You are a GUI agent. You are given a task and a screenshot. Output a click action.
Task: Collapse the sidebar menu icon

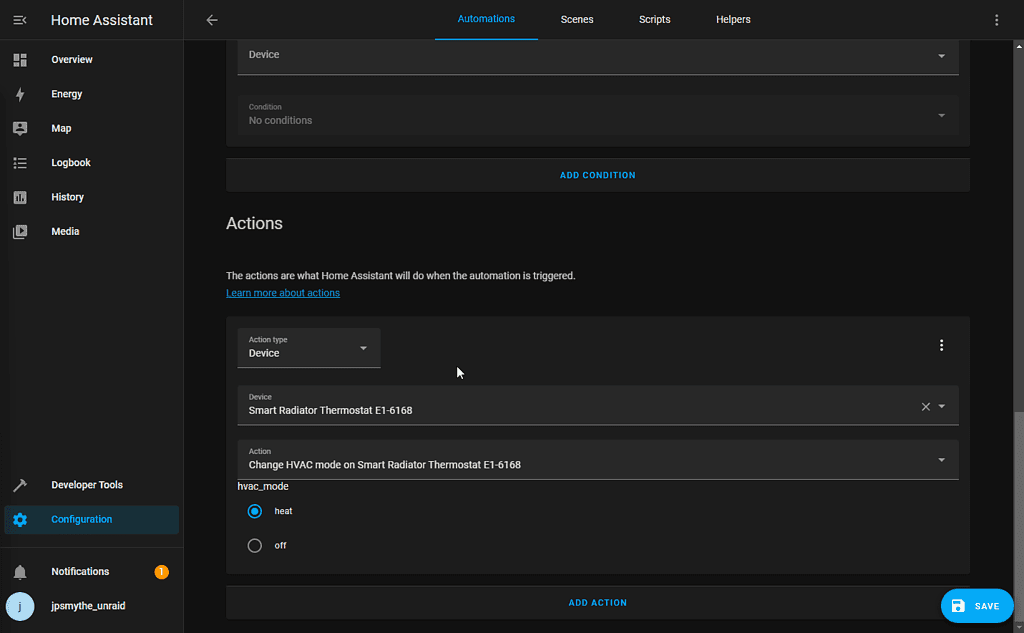(x=20, y=20)
